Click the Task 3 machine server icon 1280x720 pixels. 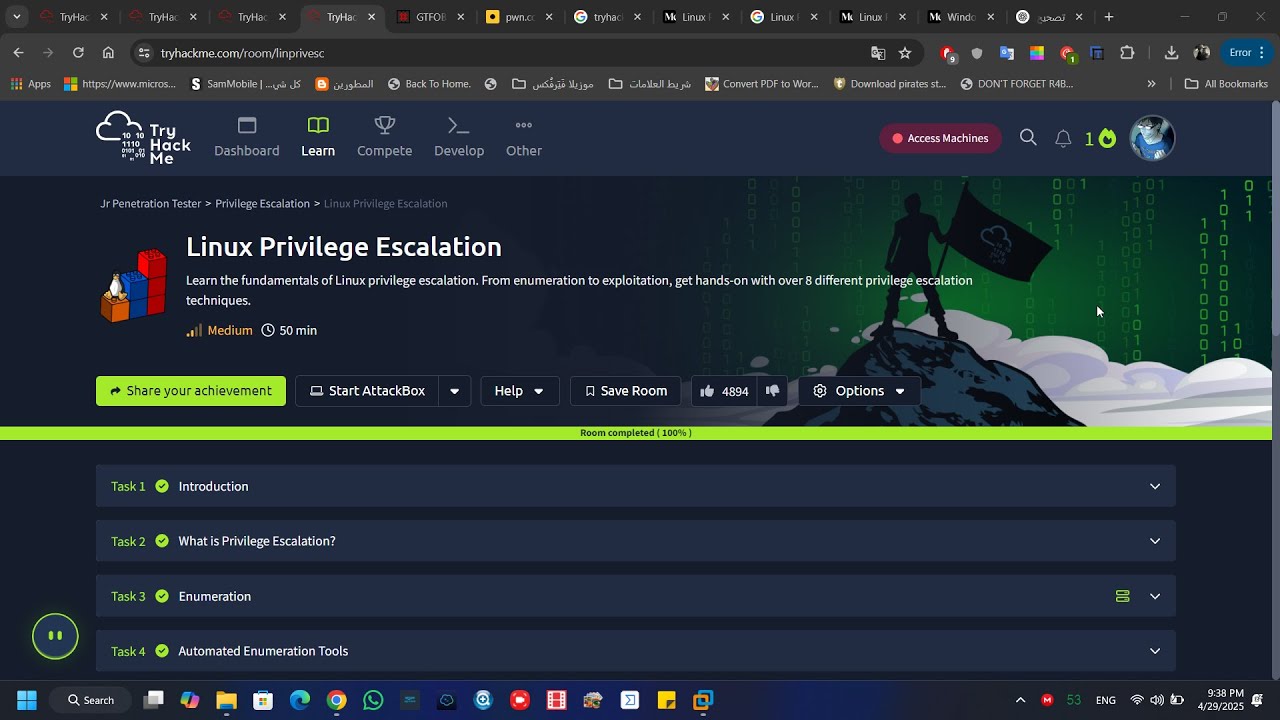tap(1123, 596)
